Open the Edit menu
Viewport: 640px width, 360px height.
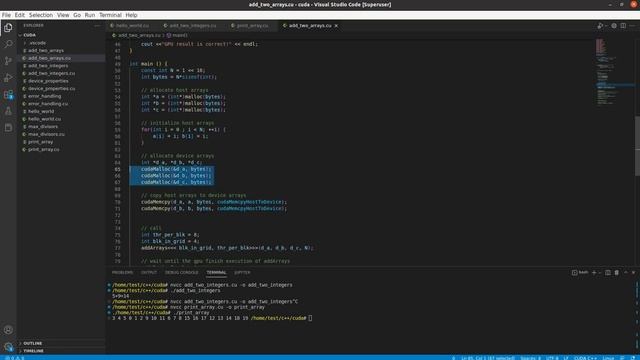pos(20,15)
